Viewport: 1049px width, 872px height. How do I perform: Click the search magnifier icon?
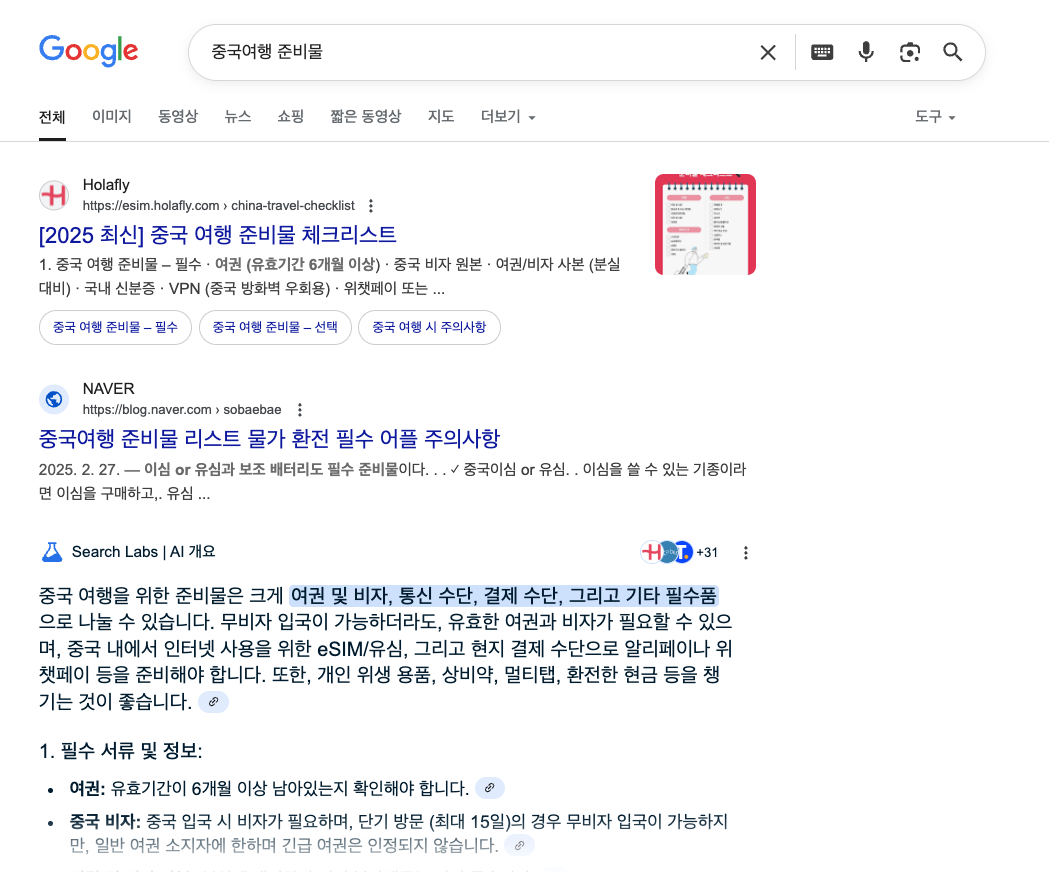tap(952, 52)
